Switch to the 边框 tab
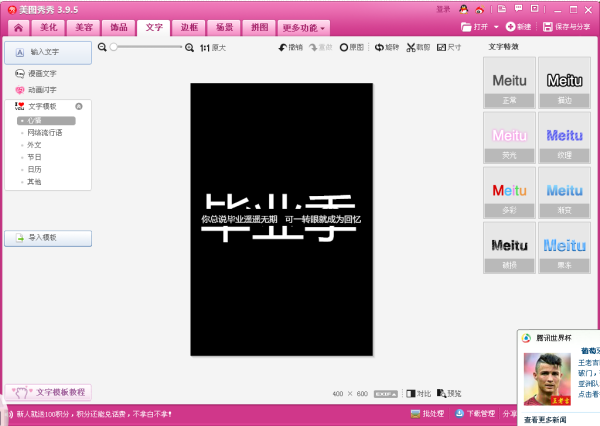Viewport: 600px width, 426px height. [x=190, y=27]
